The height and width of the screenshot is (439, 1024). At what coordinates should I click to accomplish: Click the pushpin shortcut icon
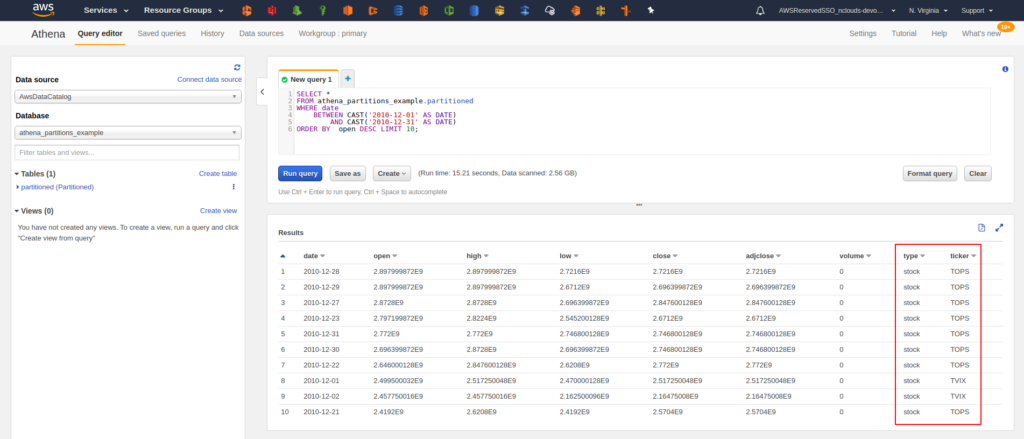point(650,10)
